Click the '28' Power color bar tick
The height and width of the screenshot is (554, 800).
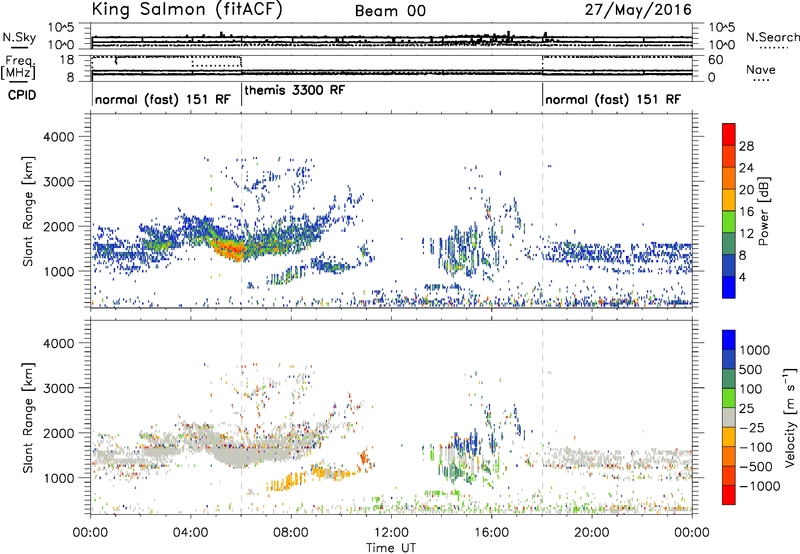tap(746, 146)
